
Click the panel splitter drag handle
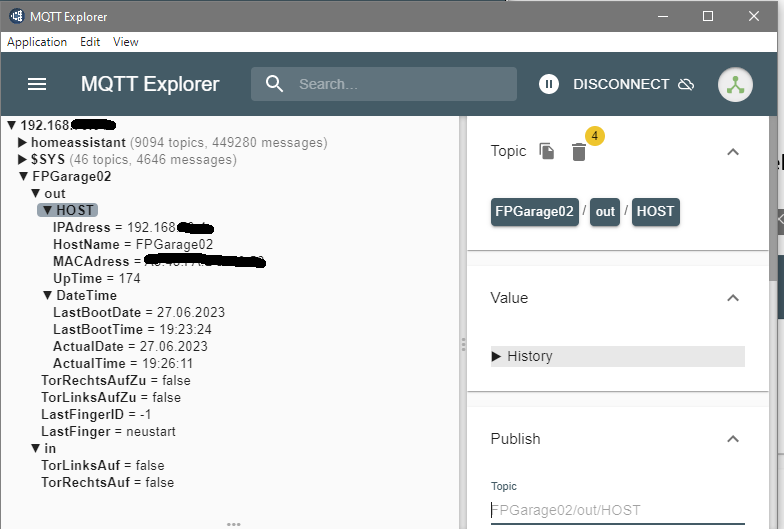click(463, 344)
